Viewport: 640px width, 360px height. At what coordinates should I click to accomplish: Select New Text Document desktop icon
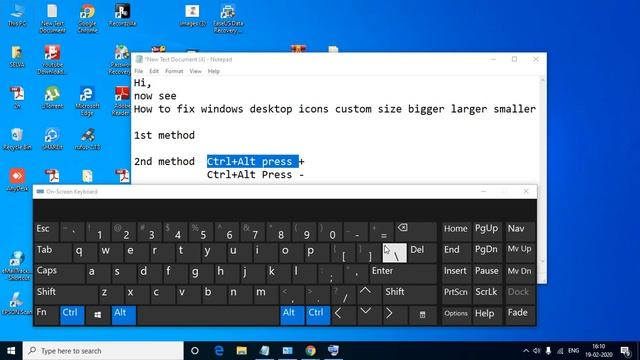52,18
